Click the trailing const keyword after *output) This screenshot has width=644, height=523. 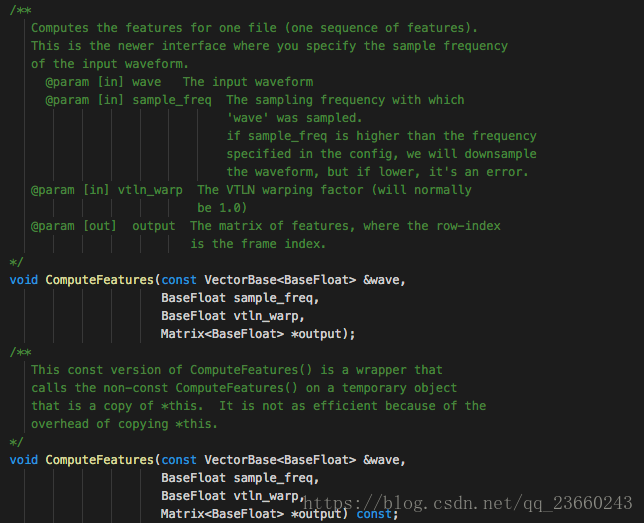(374, 514)
